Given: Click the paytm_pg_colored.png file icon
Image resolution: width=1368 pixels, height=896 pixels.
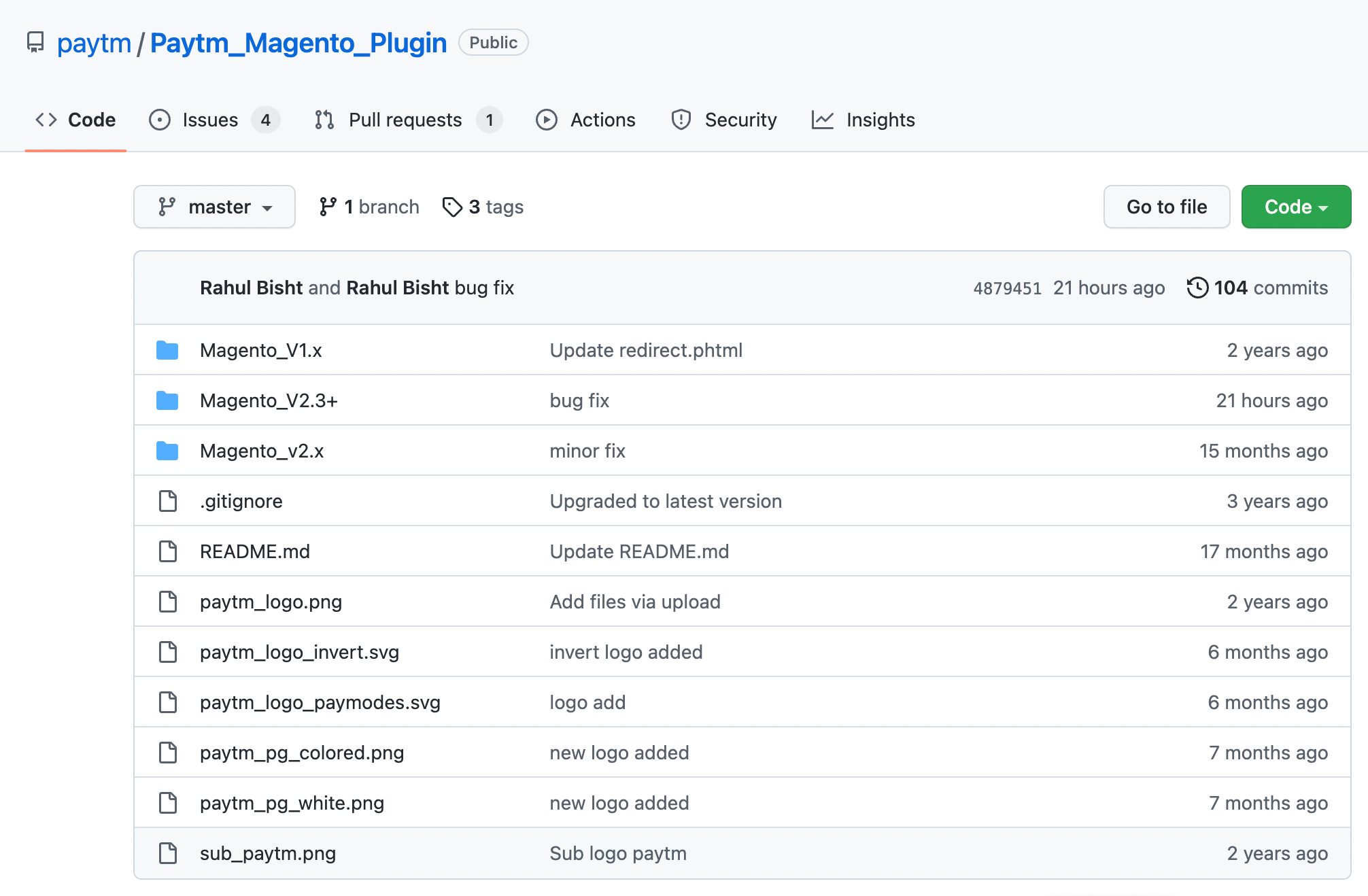Looking at the screenshot, I should click(167, 753).
